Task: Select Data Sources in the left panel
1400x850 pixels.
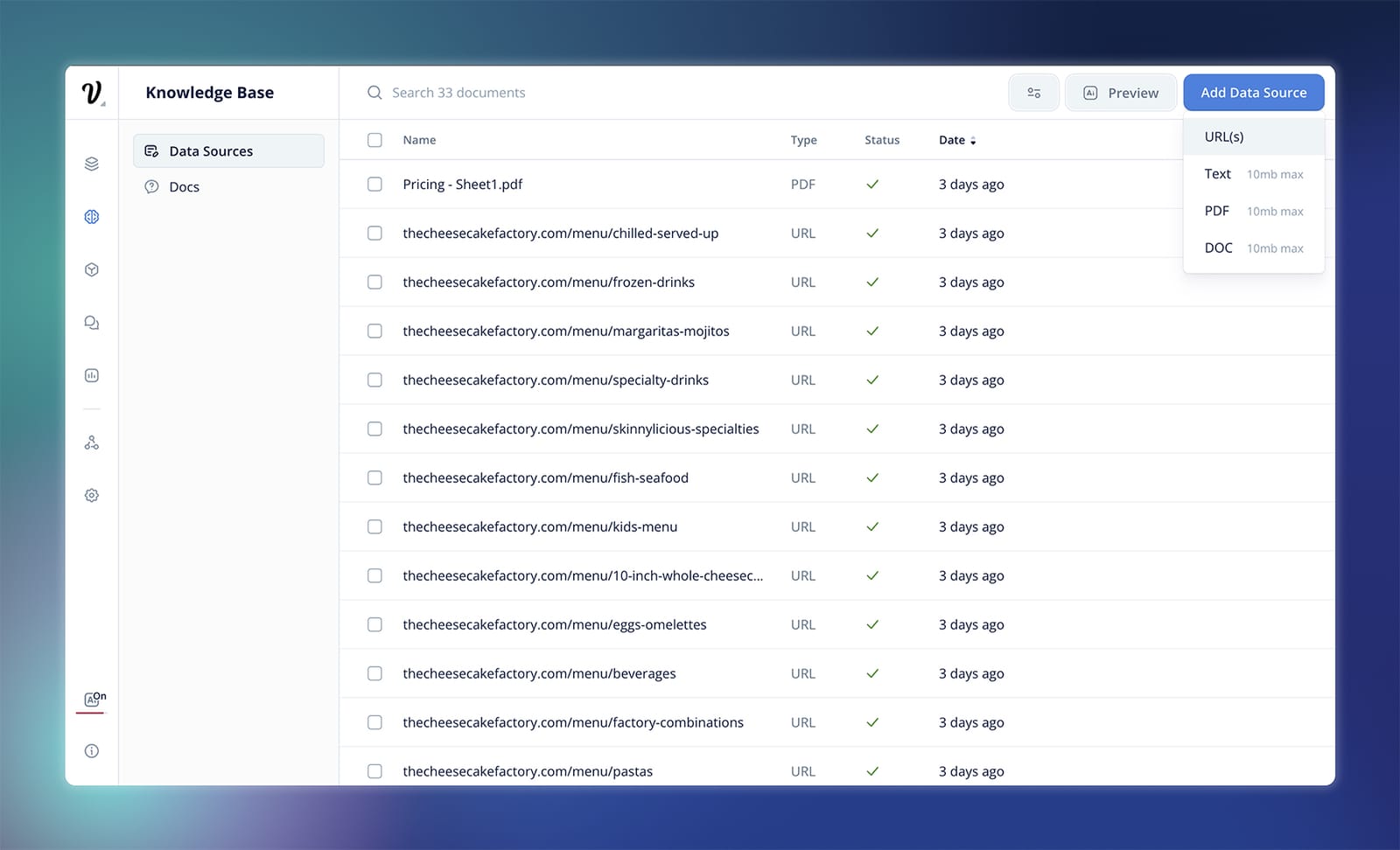Action: 228,150
